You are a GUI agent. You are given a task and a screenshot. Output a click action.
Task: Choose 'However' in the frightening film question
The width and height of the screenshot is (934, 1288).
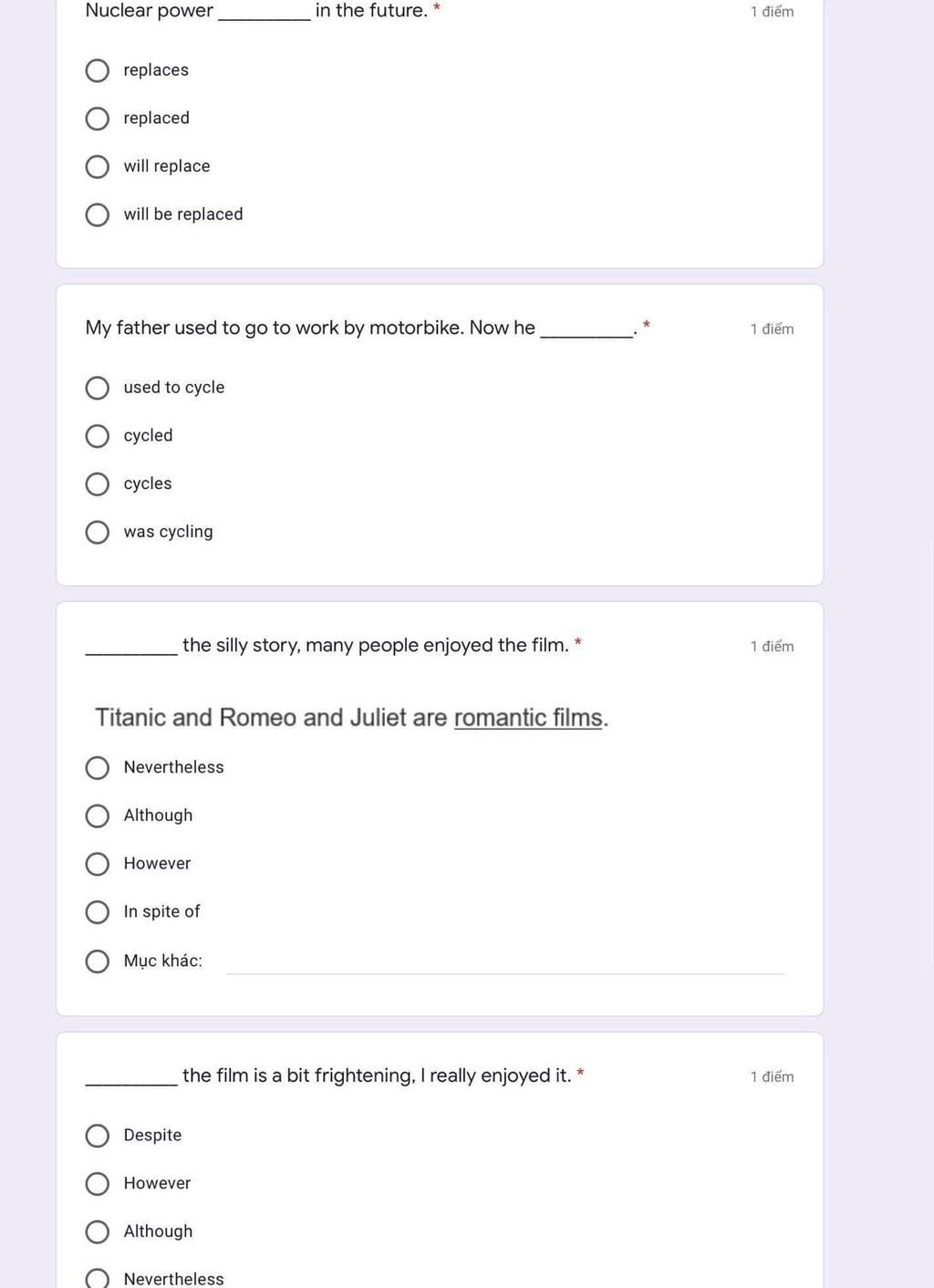click(x=98, y=1184)
